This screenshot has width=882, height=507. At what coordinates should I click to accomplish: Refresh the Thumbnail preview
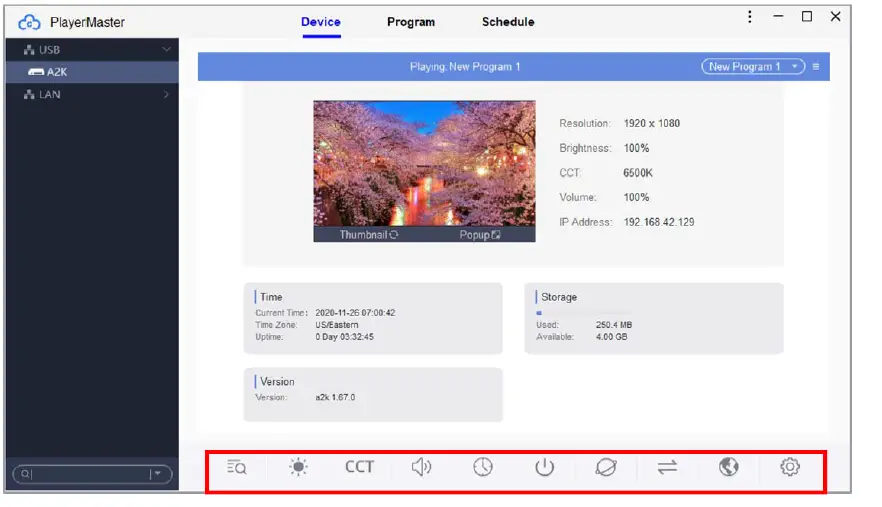point(369,235)
